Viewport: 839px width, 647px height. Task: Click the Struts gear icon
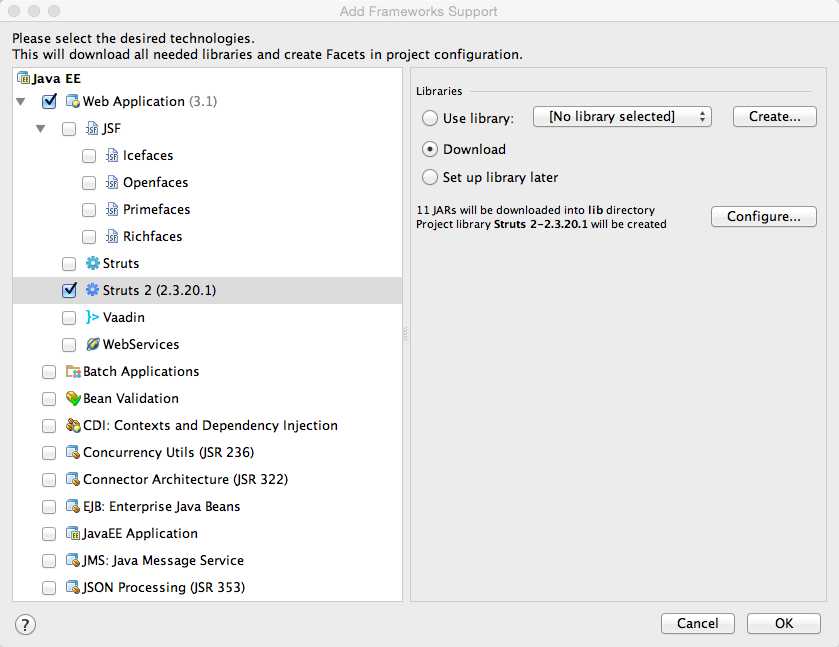(x=93, y=263)
